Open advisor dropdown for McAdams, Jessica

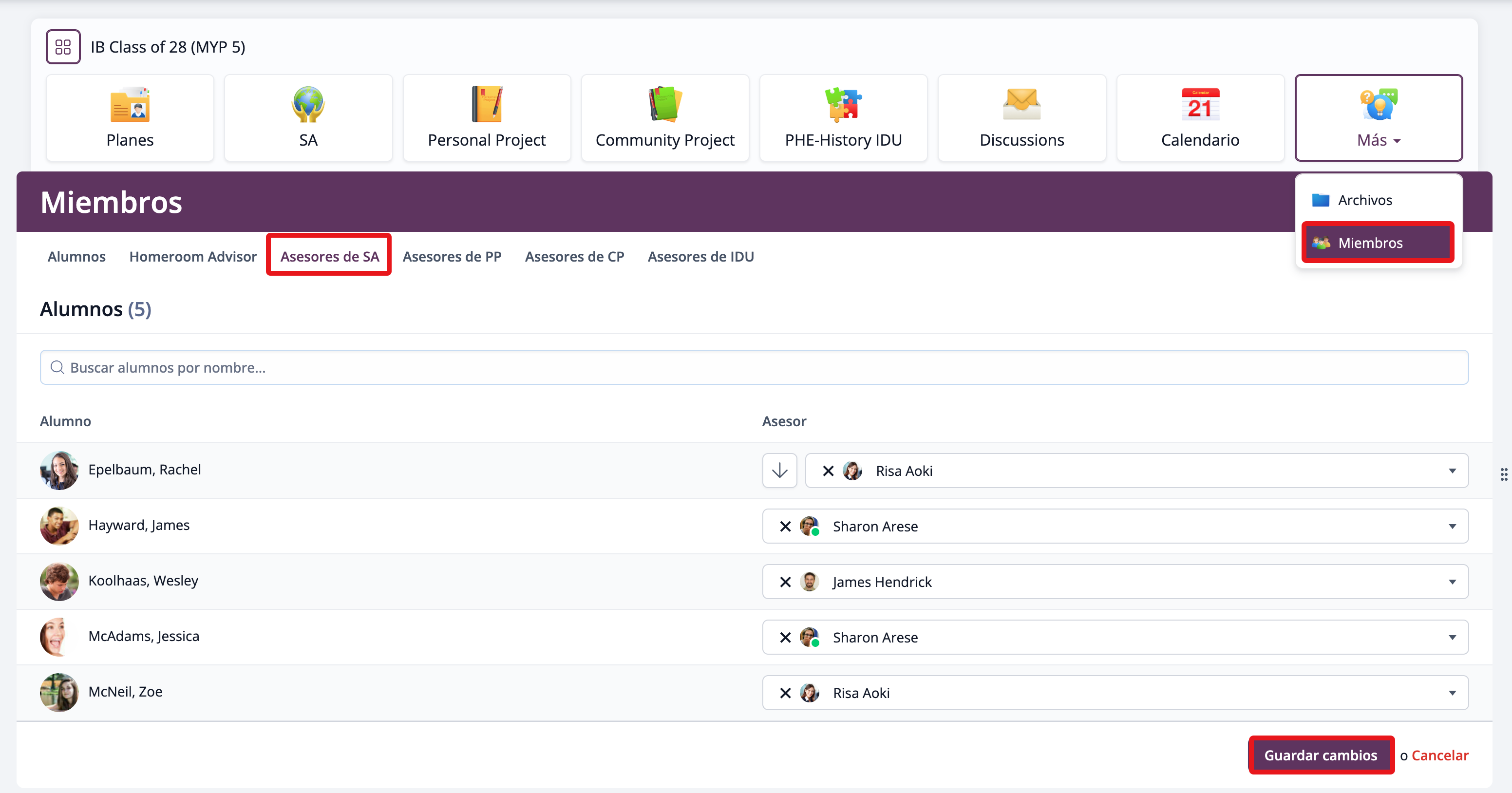click(1452, 638)
